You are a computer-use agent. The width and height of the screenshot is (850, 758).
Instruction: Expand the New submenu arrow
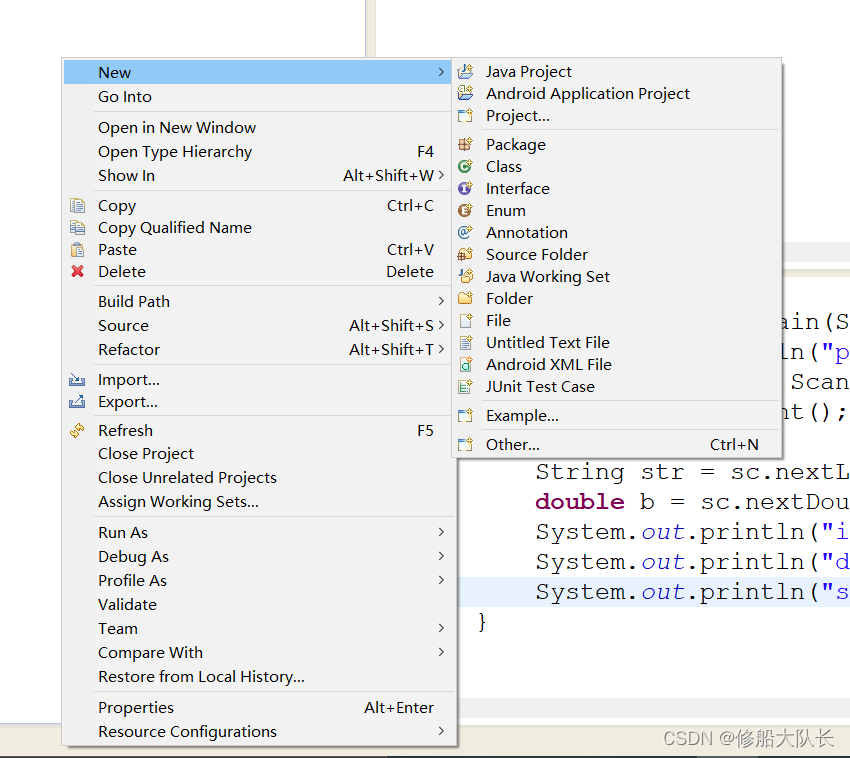pyautogui.click(x=441, y=72)
